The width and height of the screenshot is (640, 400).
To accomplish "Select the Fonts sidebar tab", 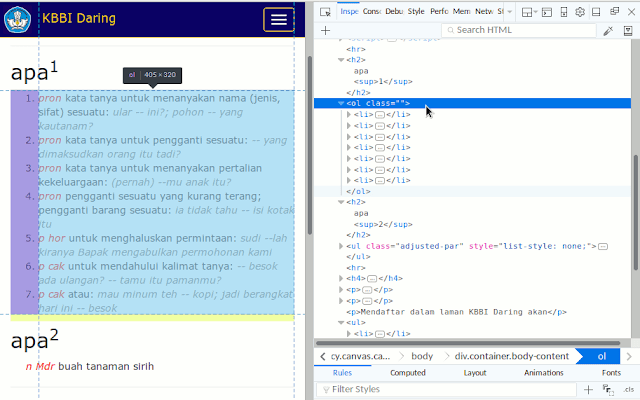I will click(611, 373).
